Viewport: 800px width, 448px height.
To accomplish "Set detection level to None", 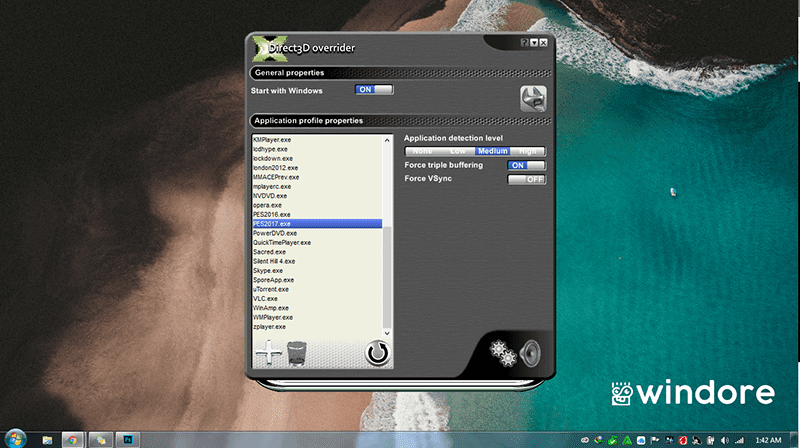I will point(422,151).
